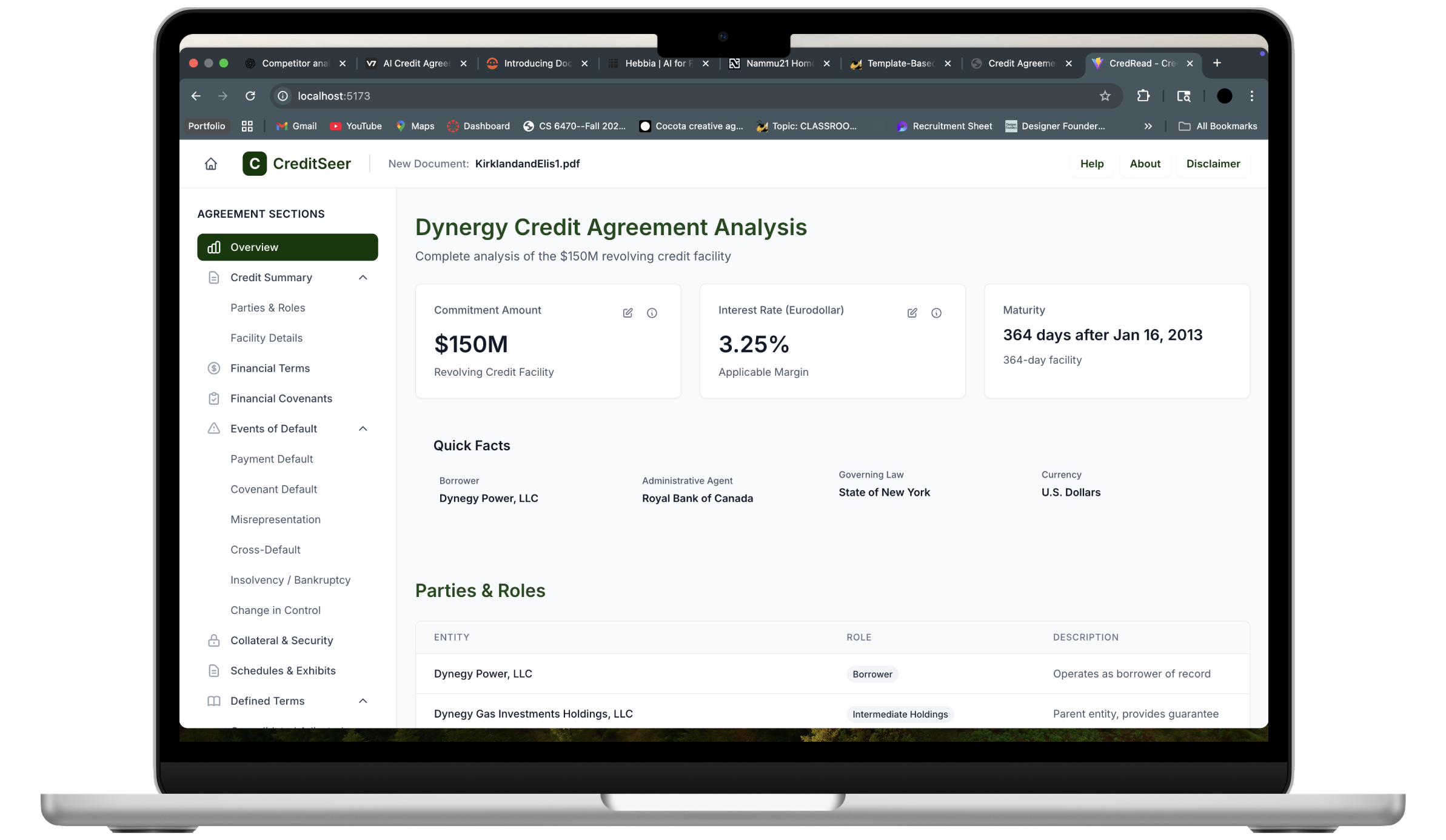The height and width of the screenshot is (840, 1446).
Task: Star the current page in the address bar
Action: pos(1105,96)
